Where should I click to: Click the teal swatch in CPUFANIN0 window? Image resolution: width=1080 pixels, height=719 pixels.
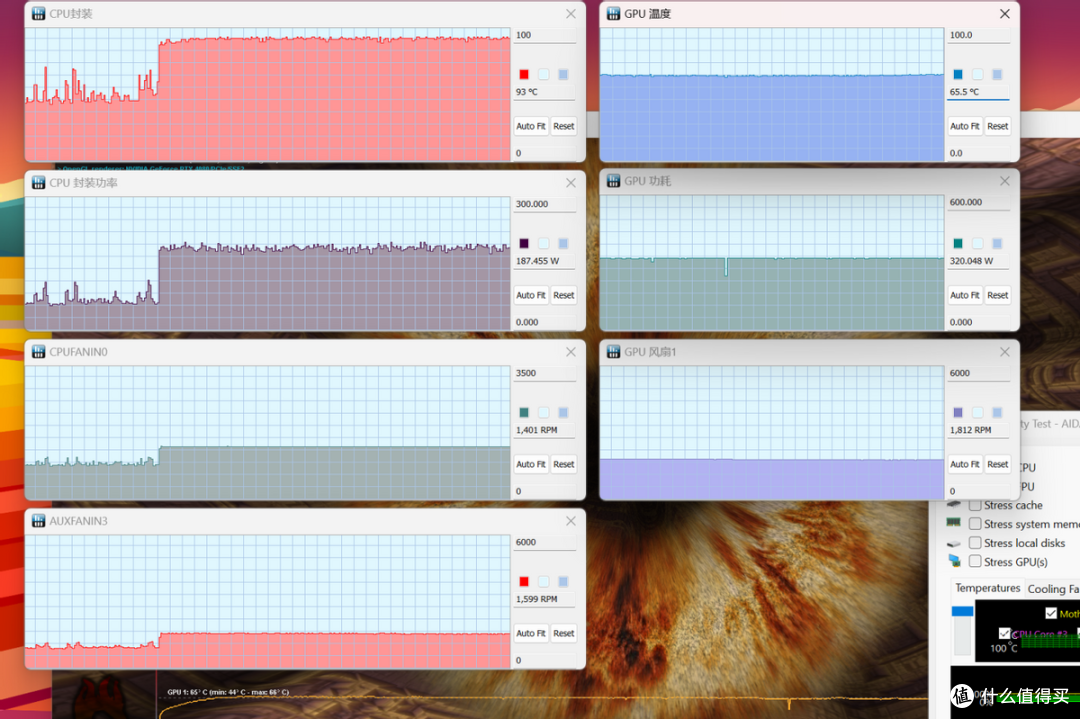(x=523, y=413)
